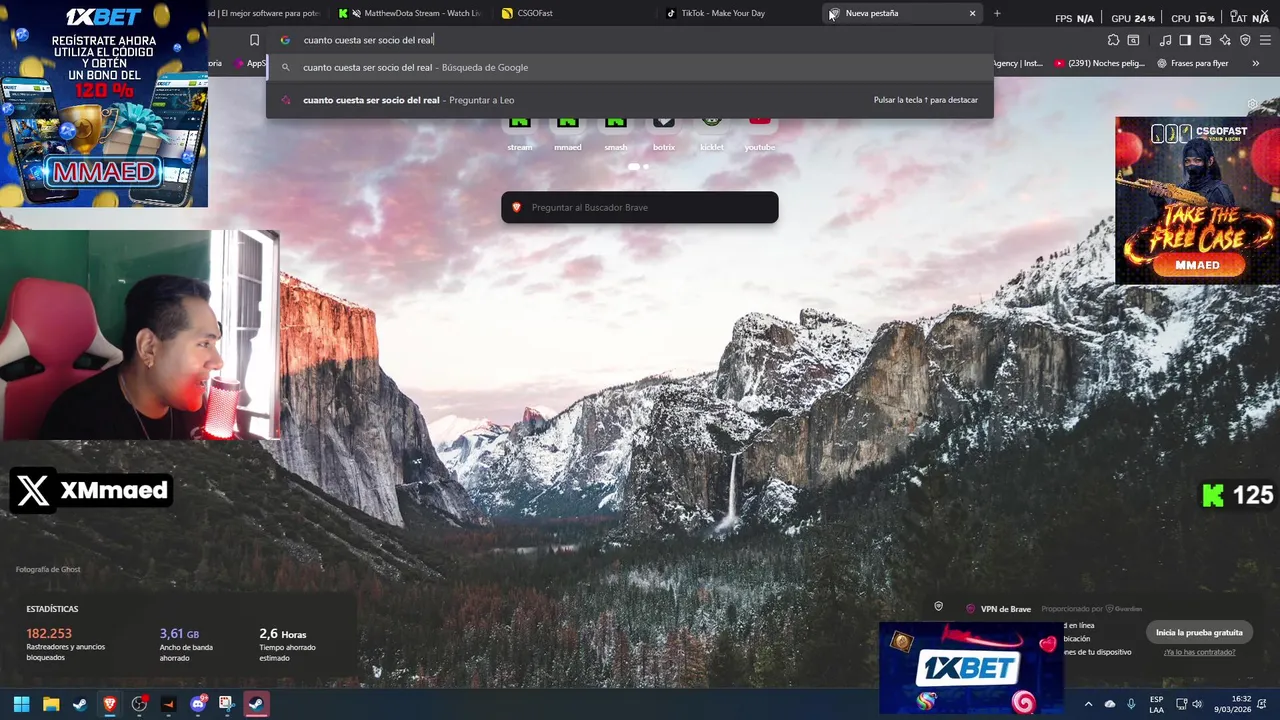Open File Explorer from the taskbar

tap(51, 704)
